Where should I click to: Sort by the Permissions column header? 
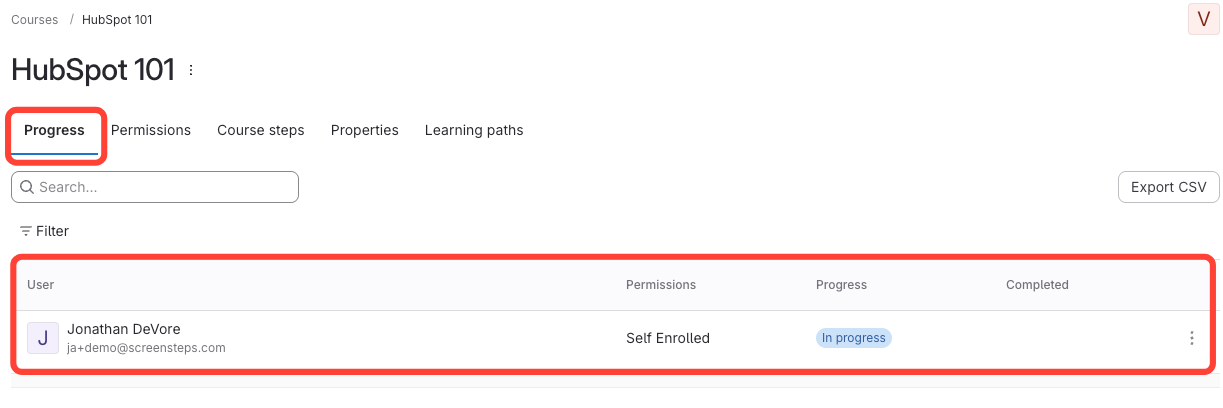661,285
